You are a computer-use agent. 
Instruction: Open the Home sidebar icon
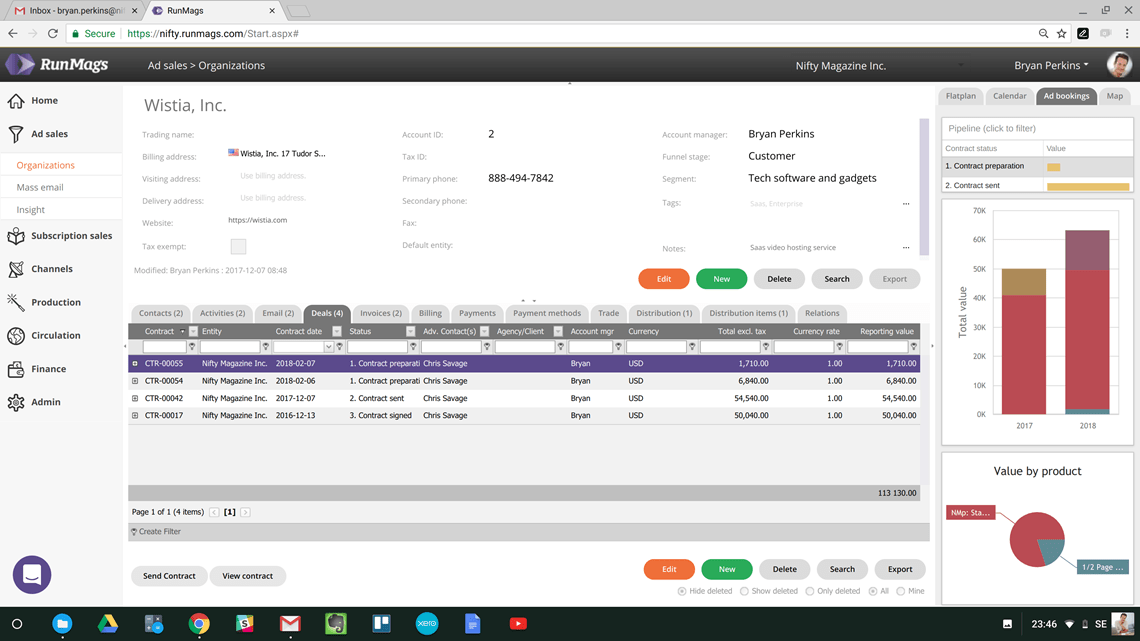tap(16, 100)
